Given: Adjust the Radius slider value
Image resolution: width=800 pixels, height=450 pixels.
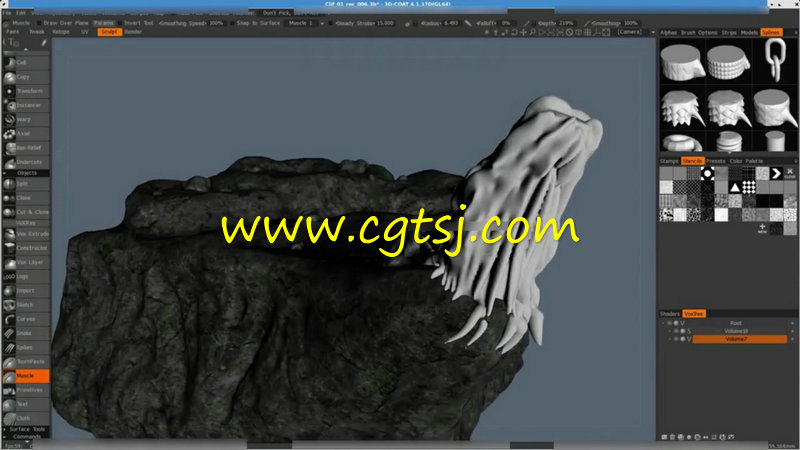Looking at the screenshot, I should coord(439,23).
